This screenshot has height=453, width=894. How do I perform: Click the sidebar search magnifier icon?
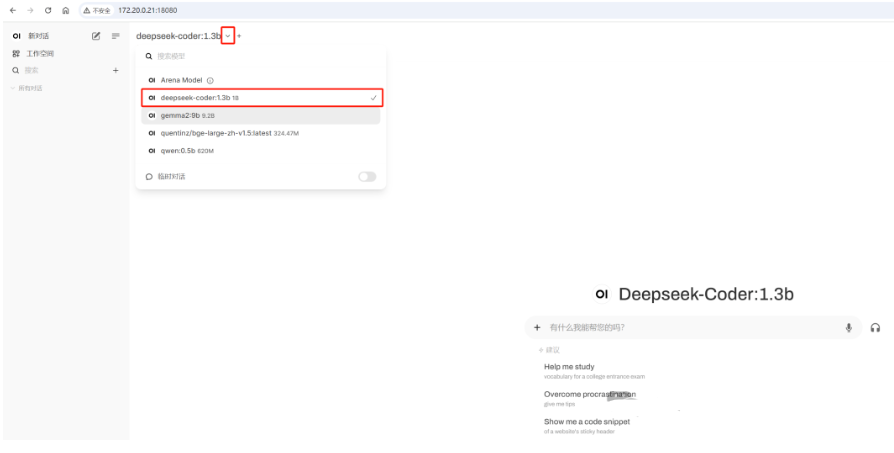click(16, 71)
